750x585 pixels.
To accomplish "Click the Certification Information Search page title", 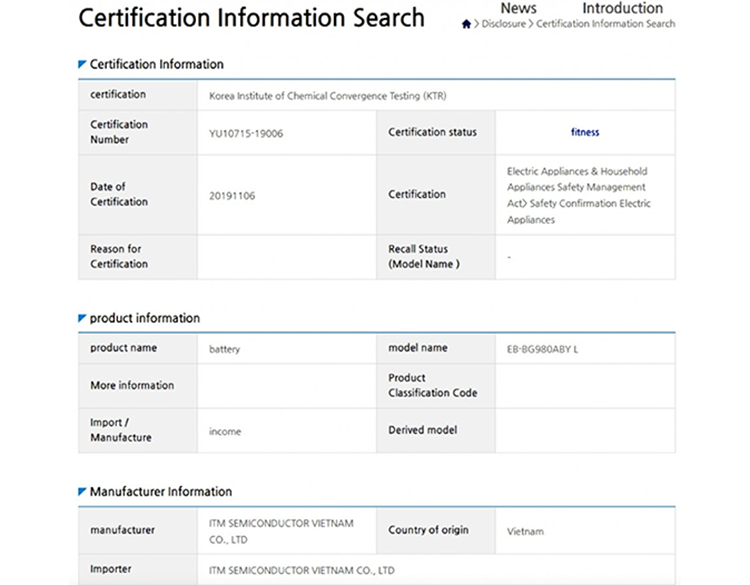I will [252, 18].
